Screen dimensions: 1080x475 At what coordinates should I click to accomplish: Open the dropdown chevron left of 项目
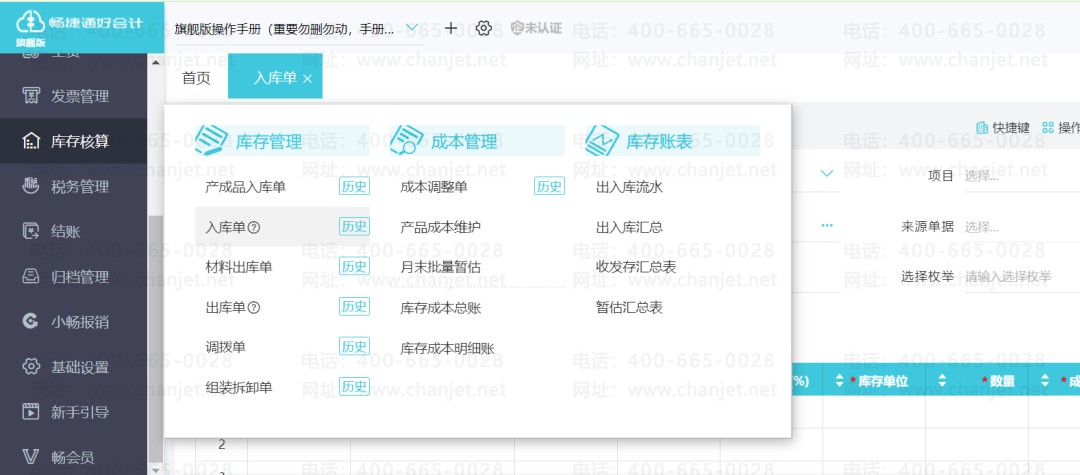point(827,173)
